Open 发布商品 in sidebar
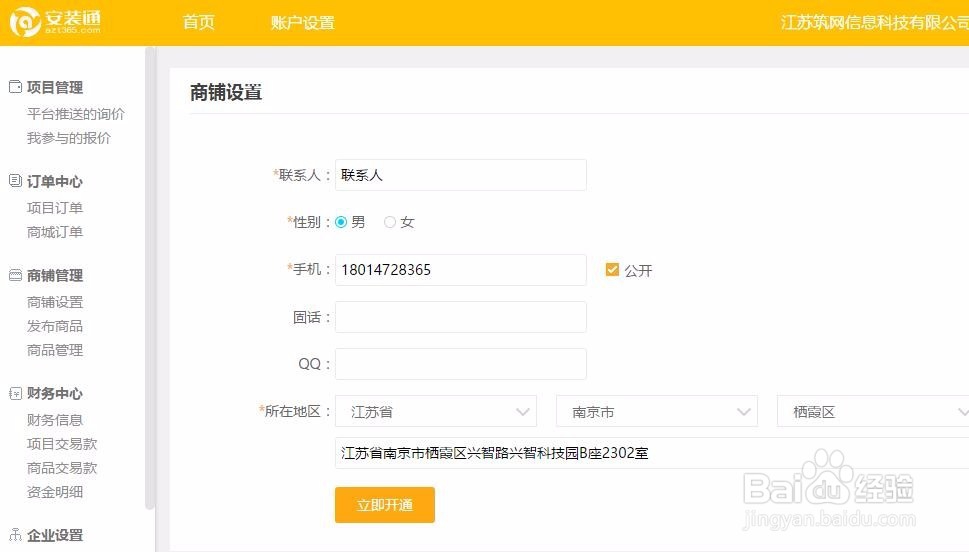 [54, 326]
